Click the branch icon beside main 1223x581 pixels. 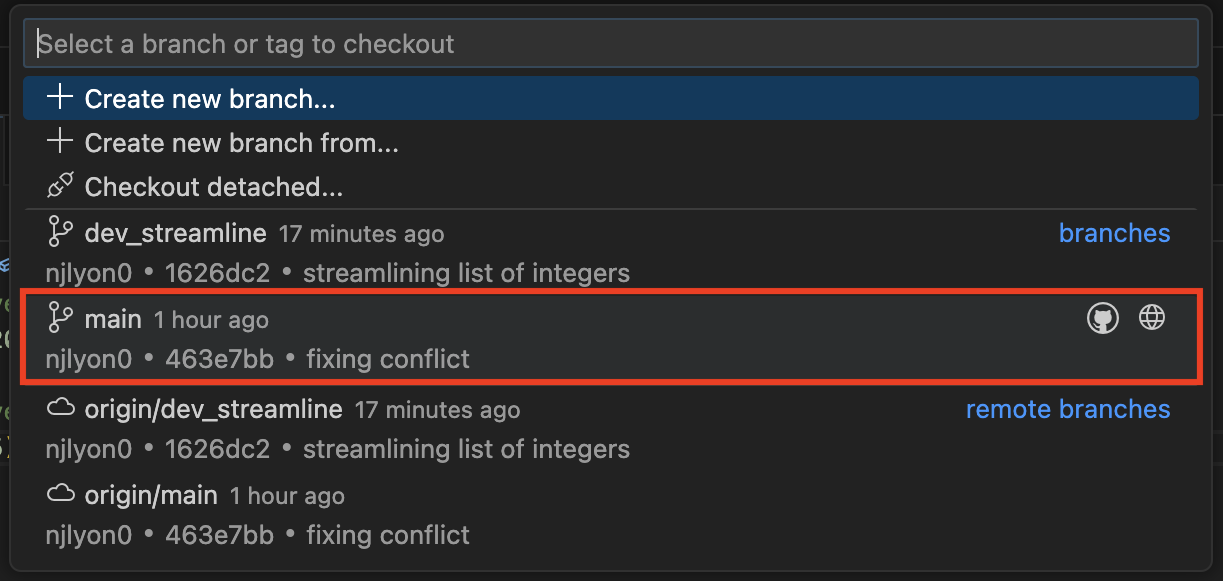click(60, 318)
